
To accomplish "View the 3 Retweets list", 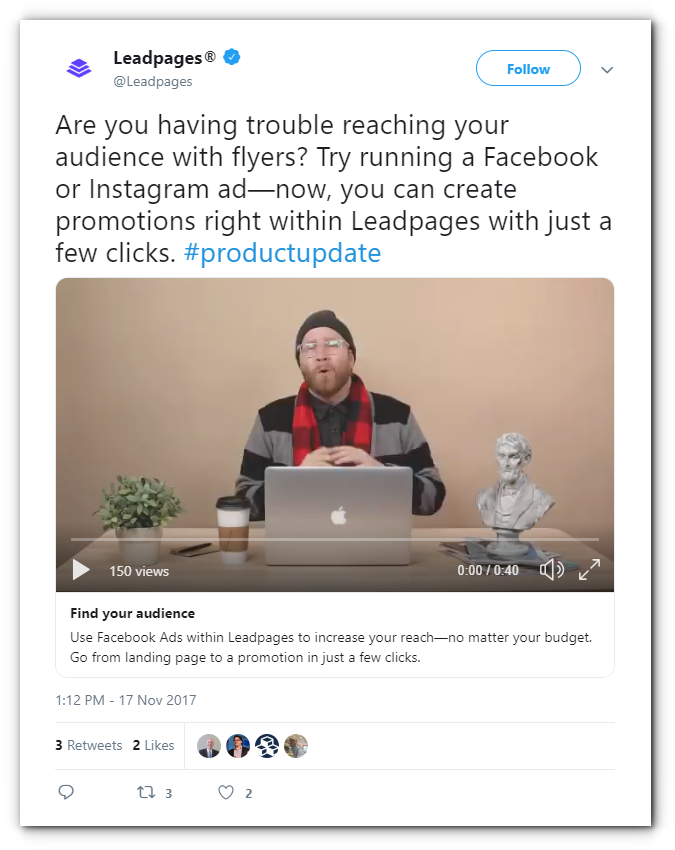I will pyautogui.click(x=89, y=745).
